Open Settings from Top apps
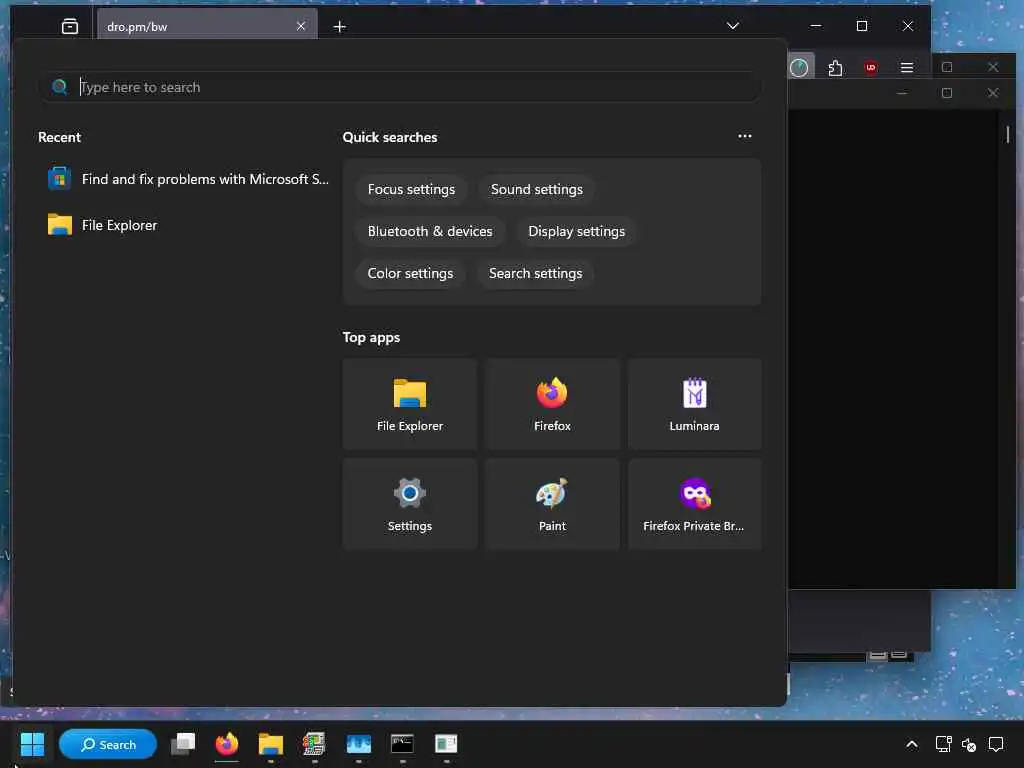This screenshot has height=768, width=1024. 409,504
